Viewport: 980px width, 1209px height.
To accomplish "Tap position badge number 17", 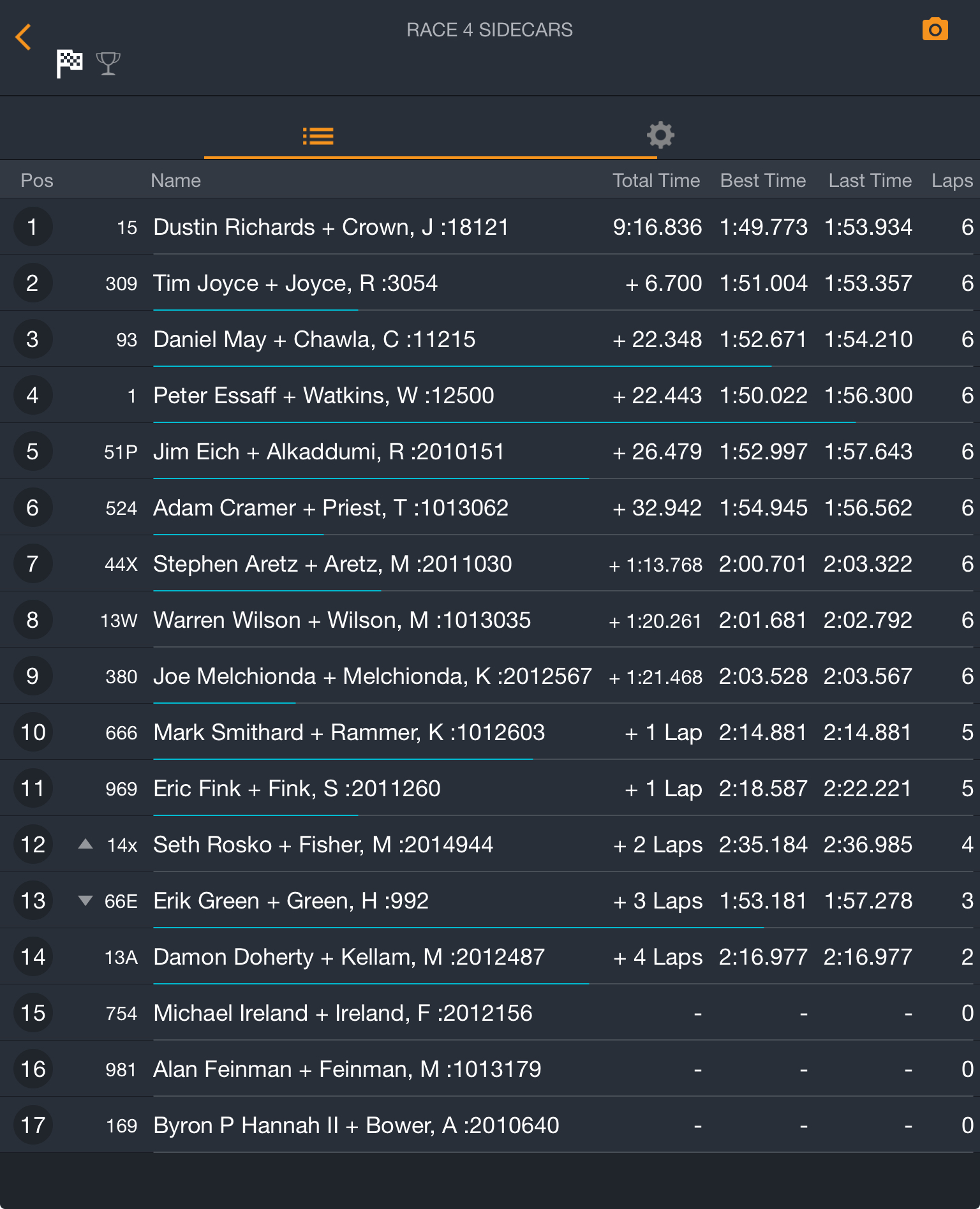I will [x=33, y=1125].
